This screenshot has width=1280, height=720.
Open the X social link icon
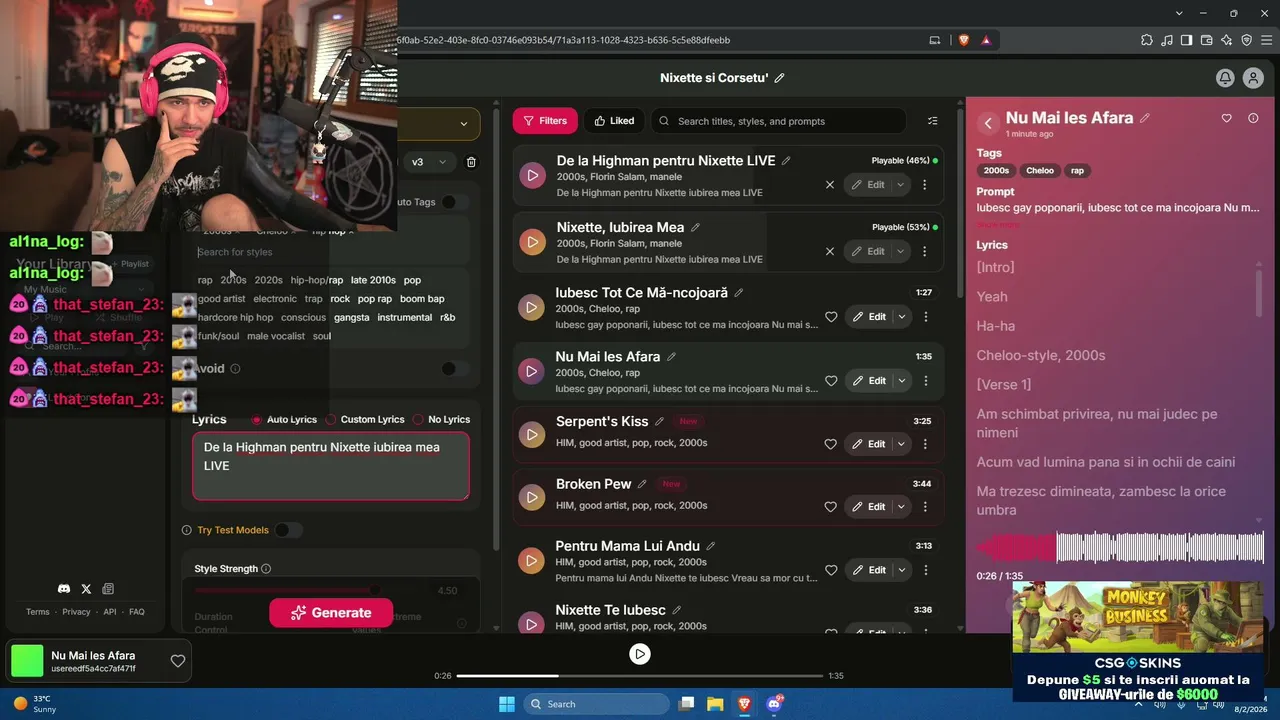(x=86, y=589)
